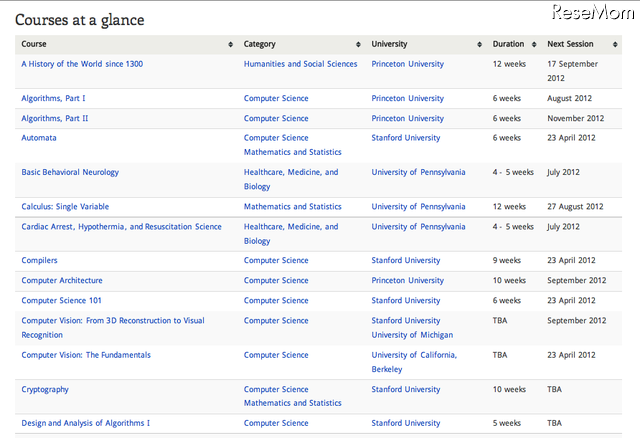Screen dimensions: 640x438
Task: Select Healthcare, Medicine, and Biology in Basic Behavioral Neurology row
Action: 291,179
